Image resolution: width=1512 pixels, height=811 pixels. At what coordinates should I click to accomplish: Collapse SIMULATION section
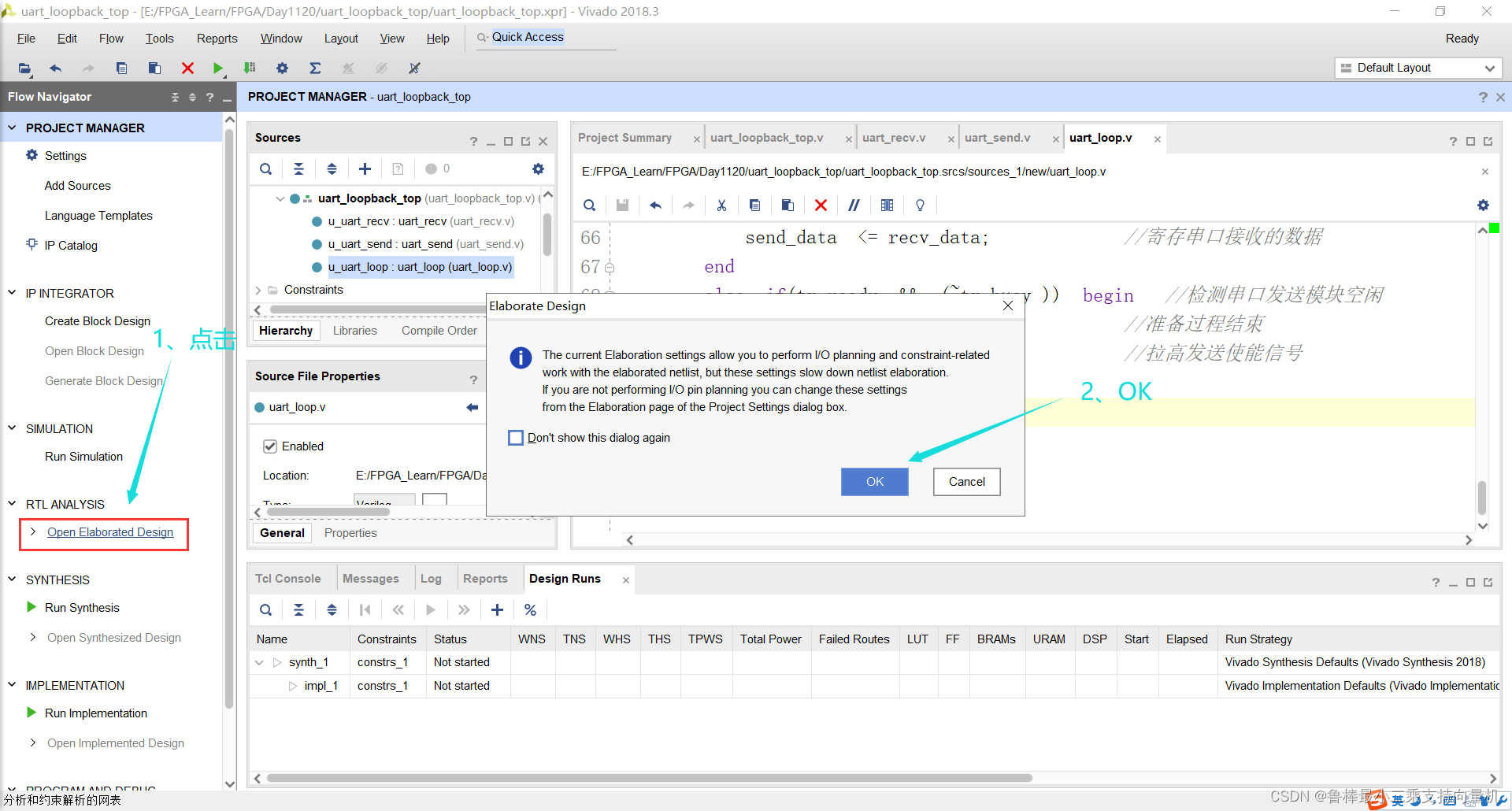12,428
